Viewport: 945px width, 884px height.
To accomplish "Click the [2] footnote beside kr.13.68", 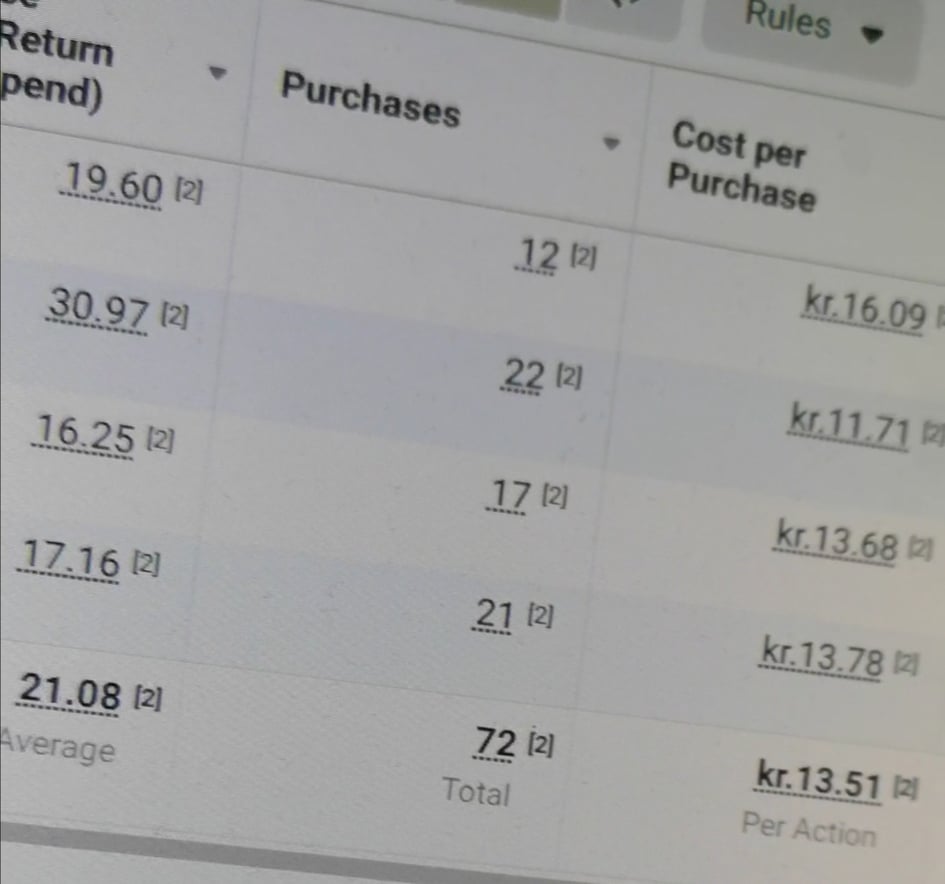I will point(920,549).
